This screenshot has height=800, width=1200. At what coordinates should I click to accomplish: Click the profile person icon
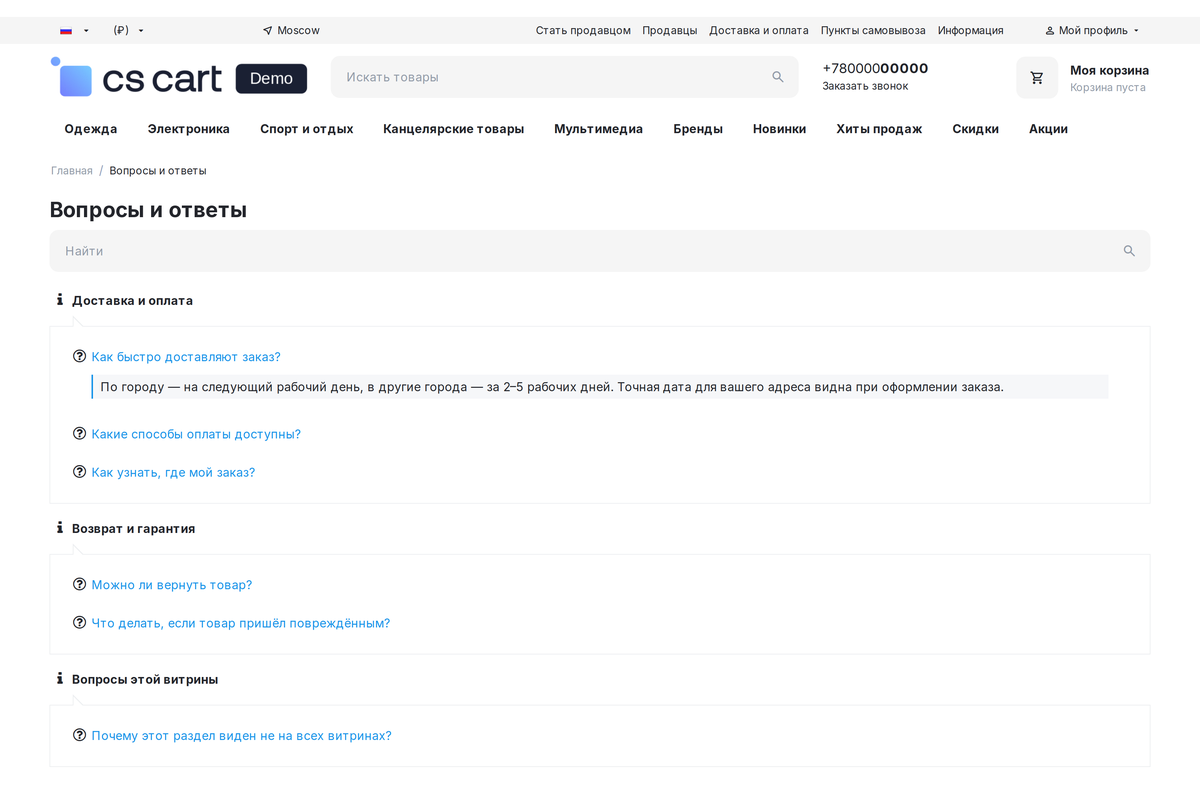coord(1050,31)
